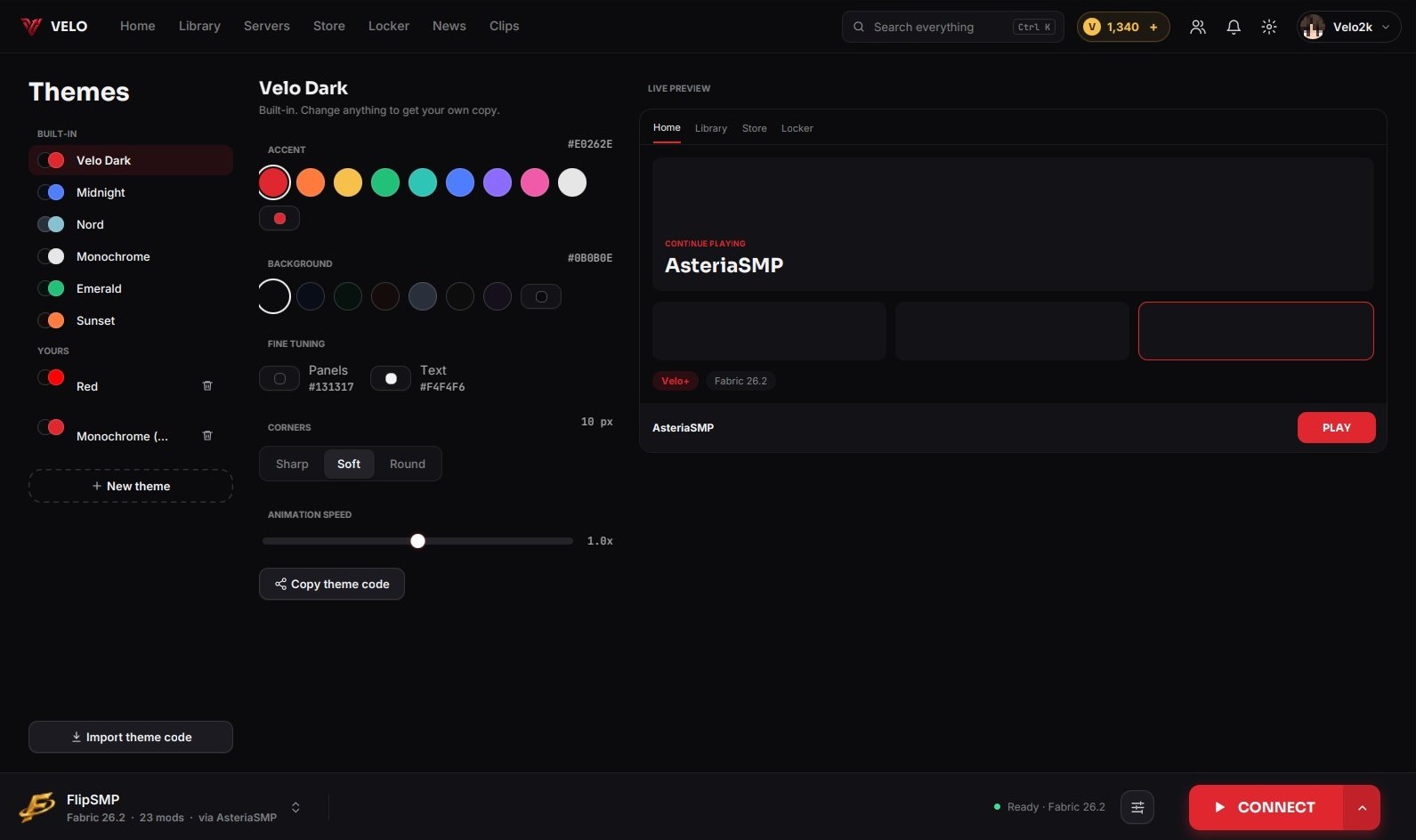Select Sharp corners option
The height and width of the screenshot is (840, 1416).
tap(292, 464)
